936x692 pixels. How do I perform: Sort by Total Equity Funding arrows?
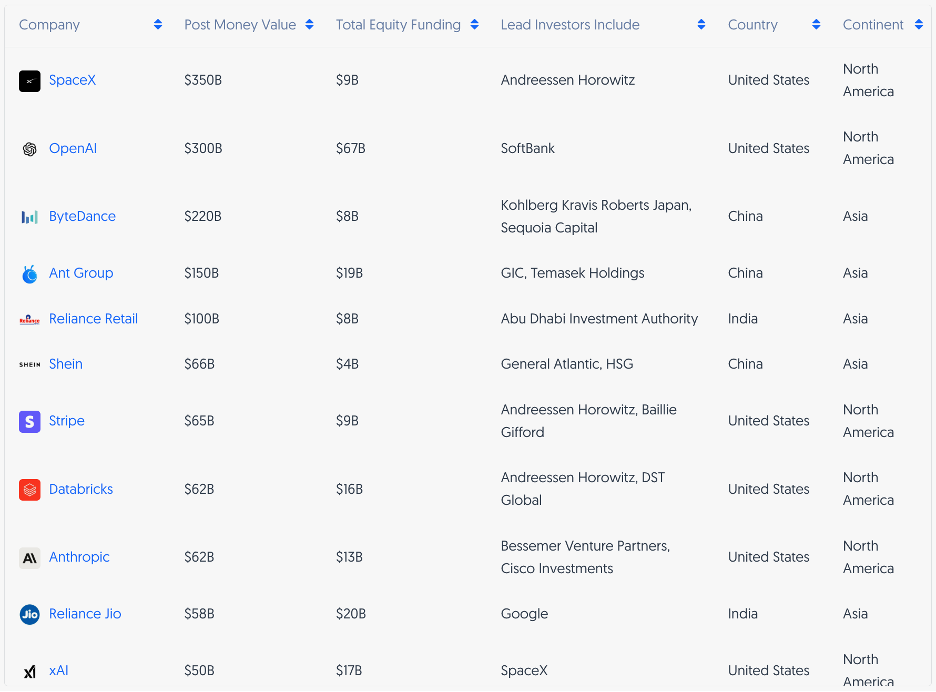[x=474, y=25]
